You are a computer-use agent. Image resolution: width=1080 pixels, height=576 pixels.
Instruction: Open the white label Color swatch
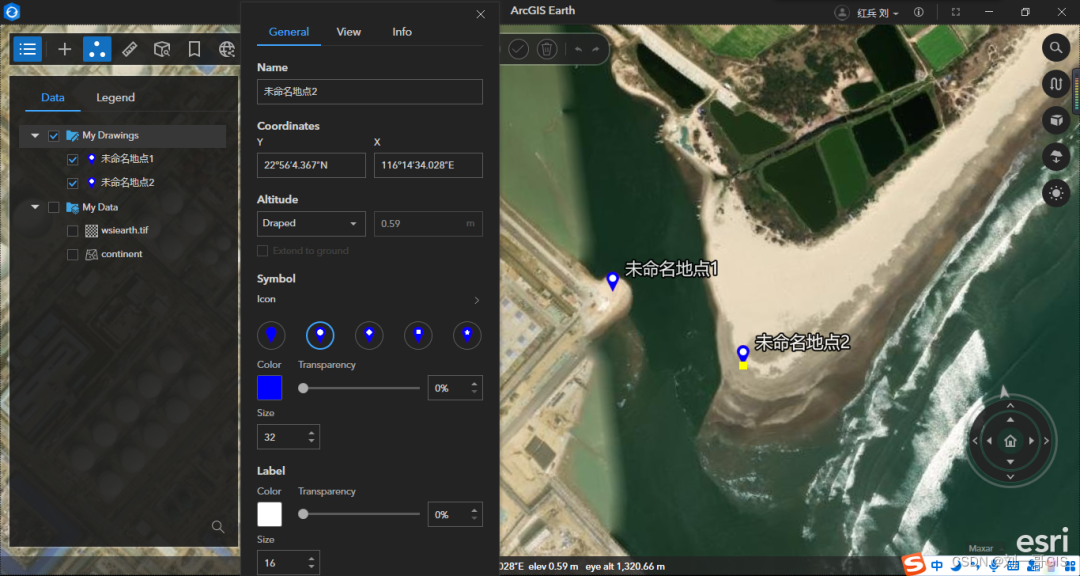tap(269, 515)
